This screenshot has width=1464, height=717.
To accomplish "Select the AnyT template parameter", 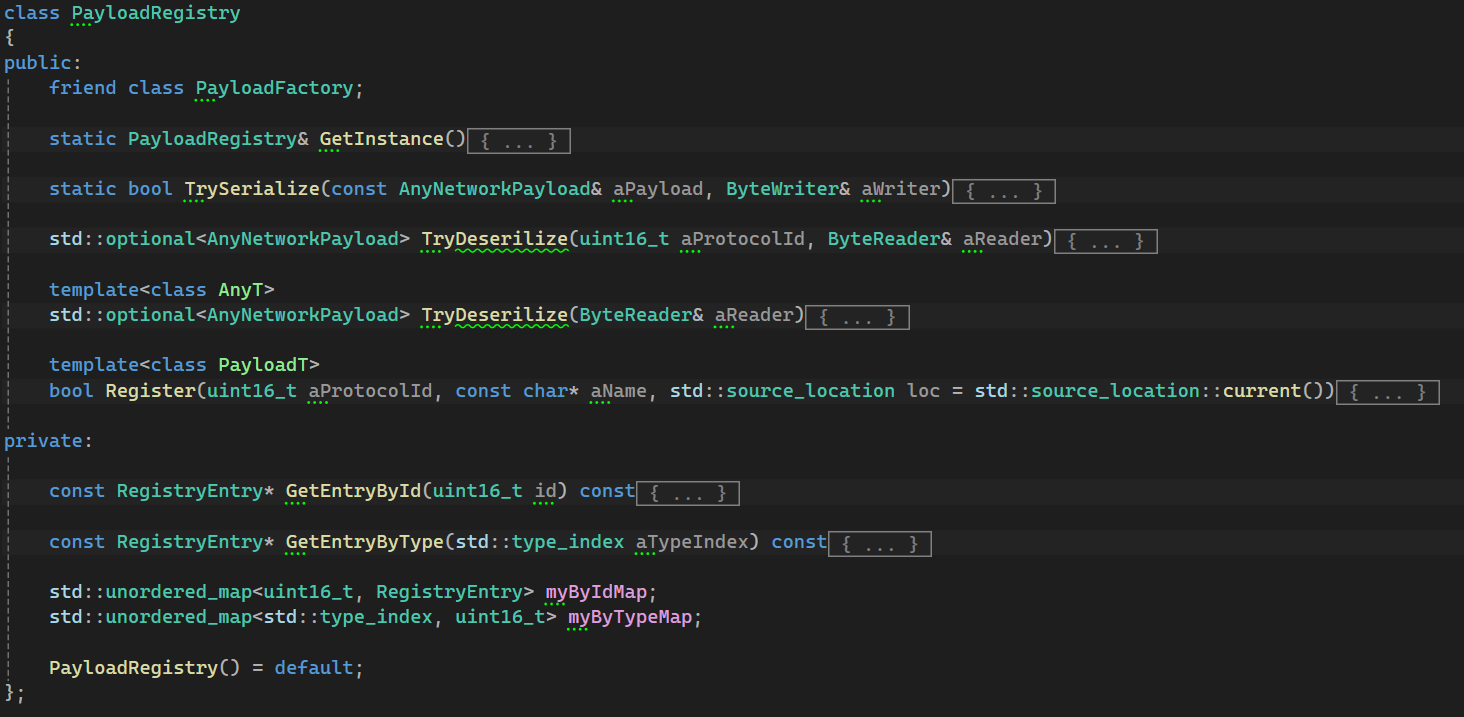I will click(x=241, y=289).
